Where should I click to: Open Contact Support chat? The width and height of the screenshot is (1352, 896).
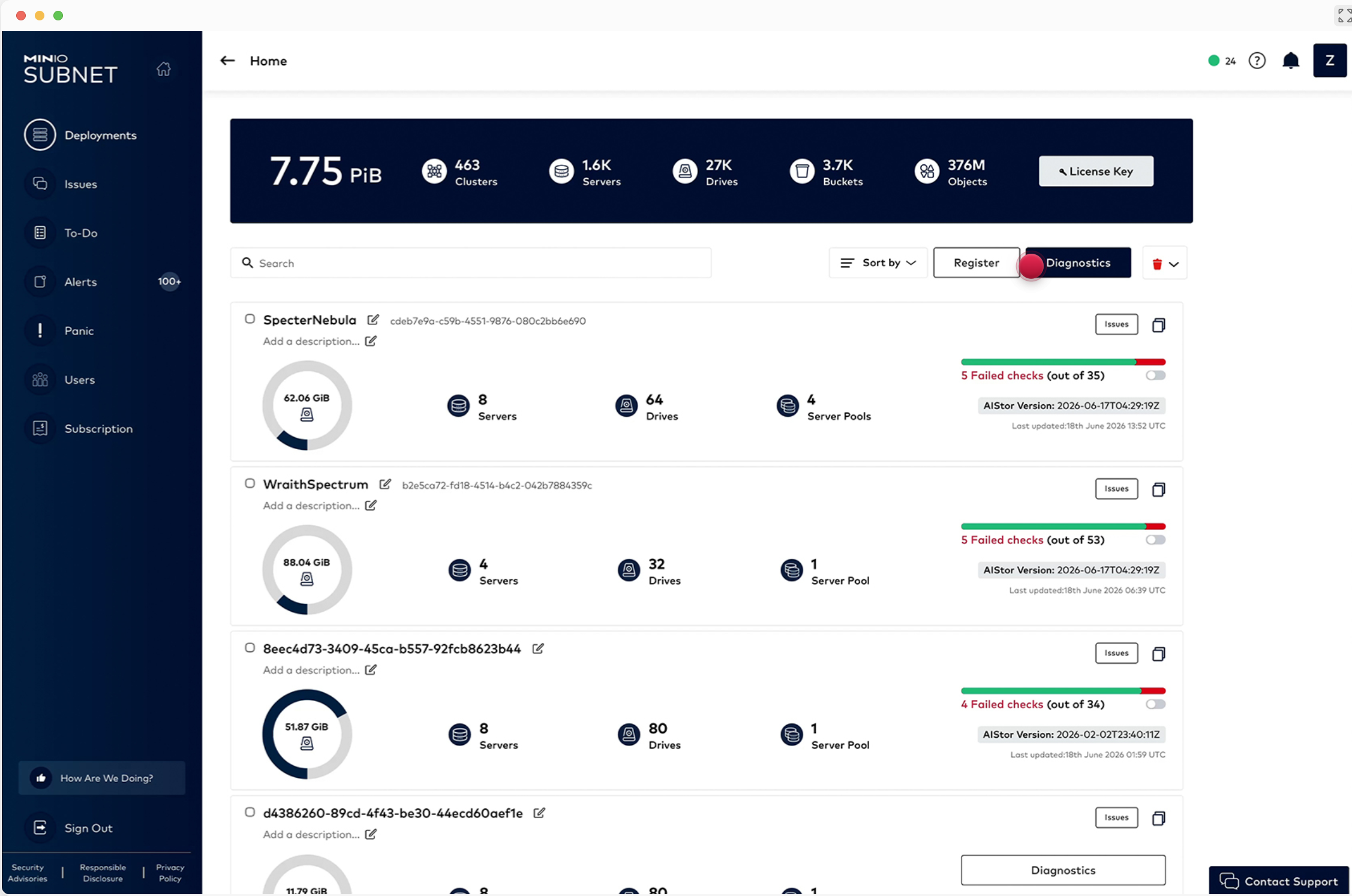pos(1279,881)
